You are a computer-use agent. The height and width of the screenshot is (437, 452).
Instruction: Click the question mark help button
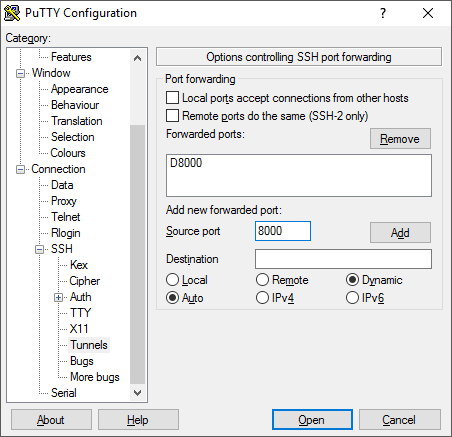click(383, 13)
